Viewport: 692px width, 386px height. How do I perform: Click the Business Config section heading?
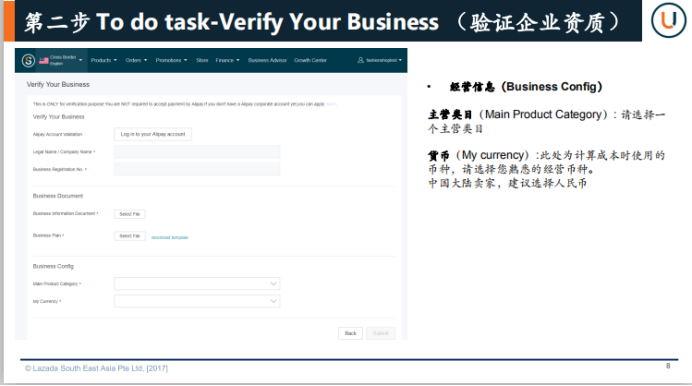(x=53, y=266)
